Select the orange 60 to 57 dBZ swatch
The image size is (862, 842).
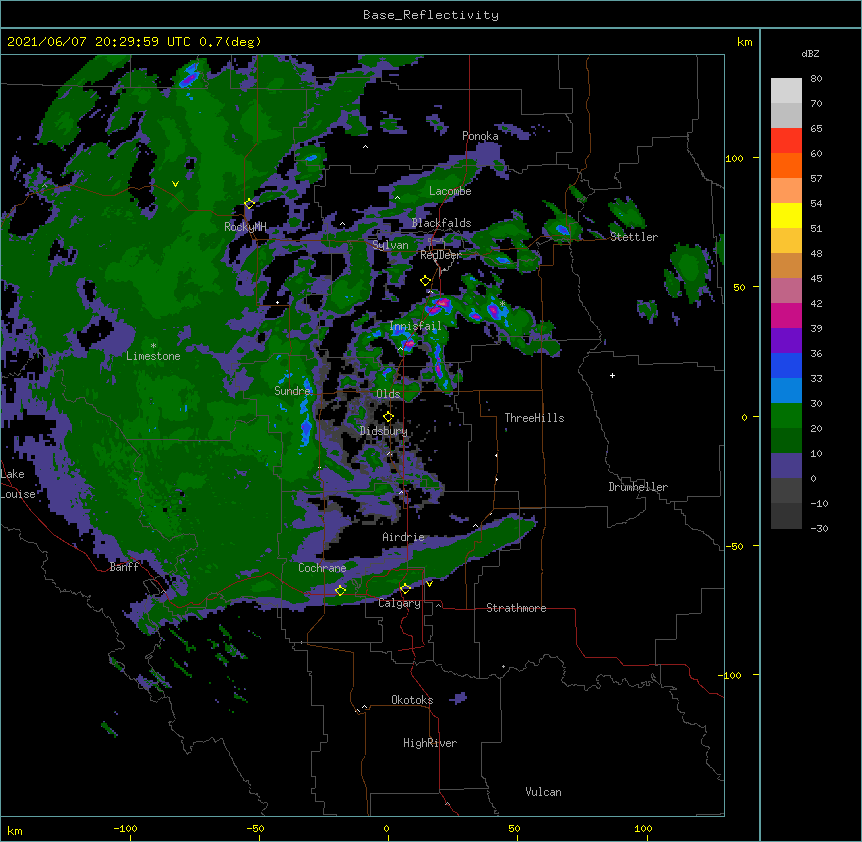[x=786, y=165]
